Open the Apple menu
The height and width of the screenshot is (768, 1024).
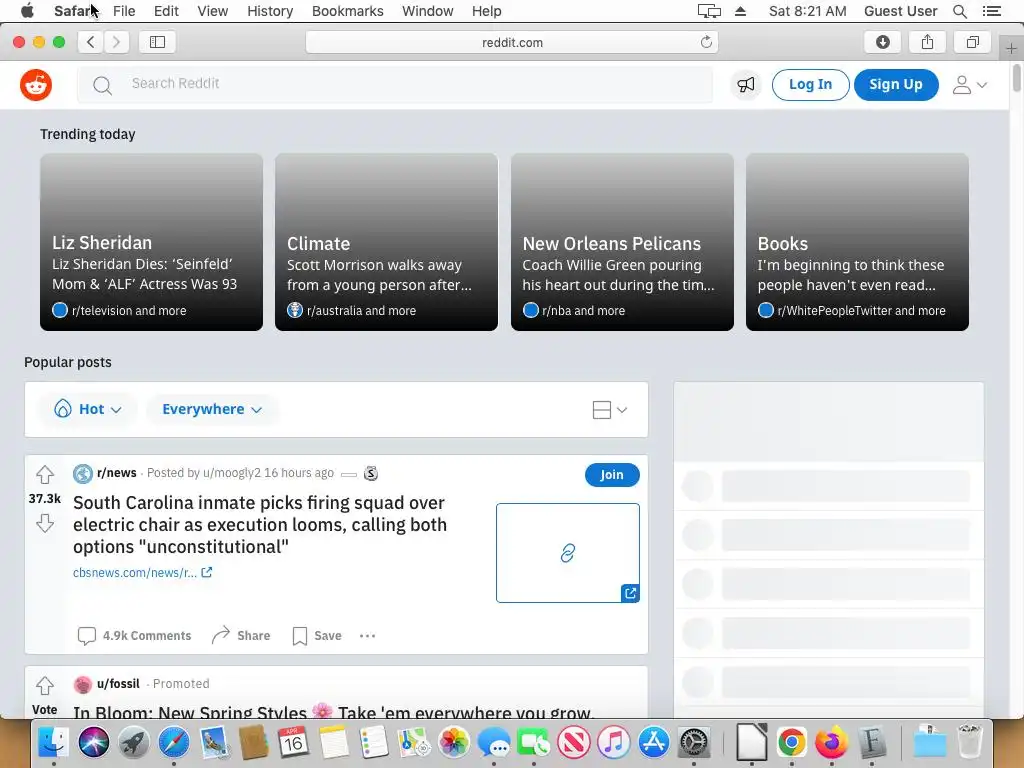pos(27,11)
